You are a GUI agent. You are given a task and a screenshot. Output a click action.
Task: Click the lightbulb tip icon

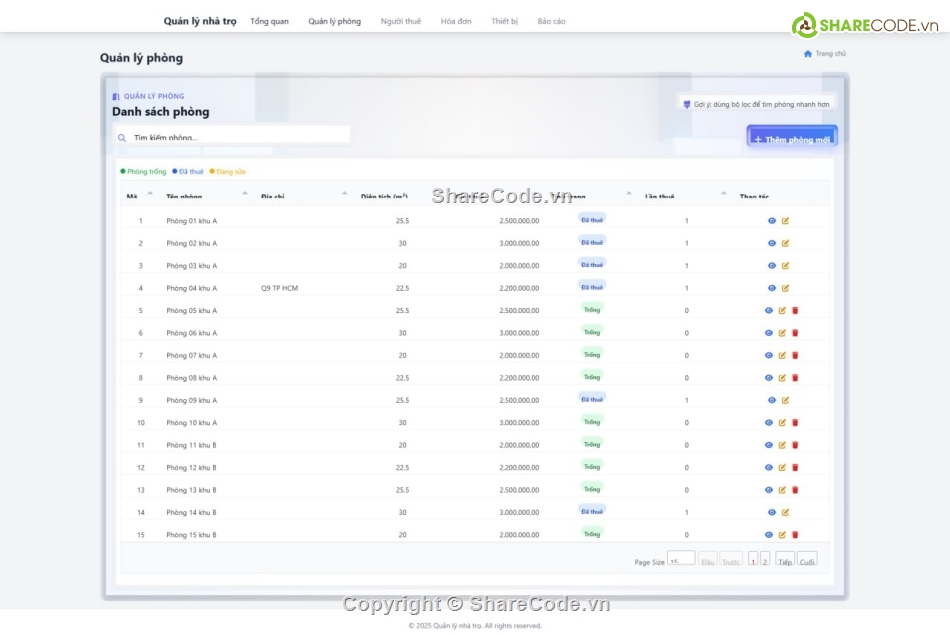point(686,103)
